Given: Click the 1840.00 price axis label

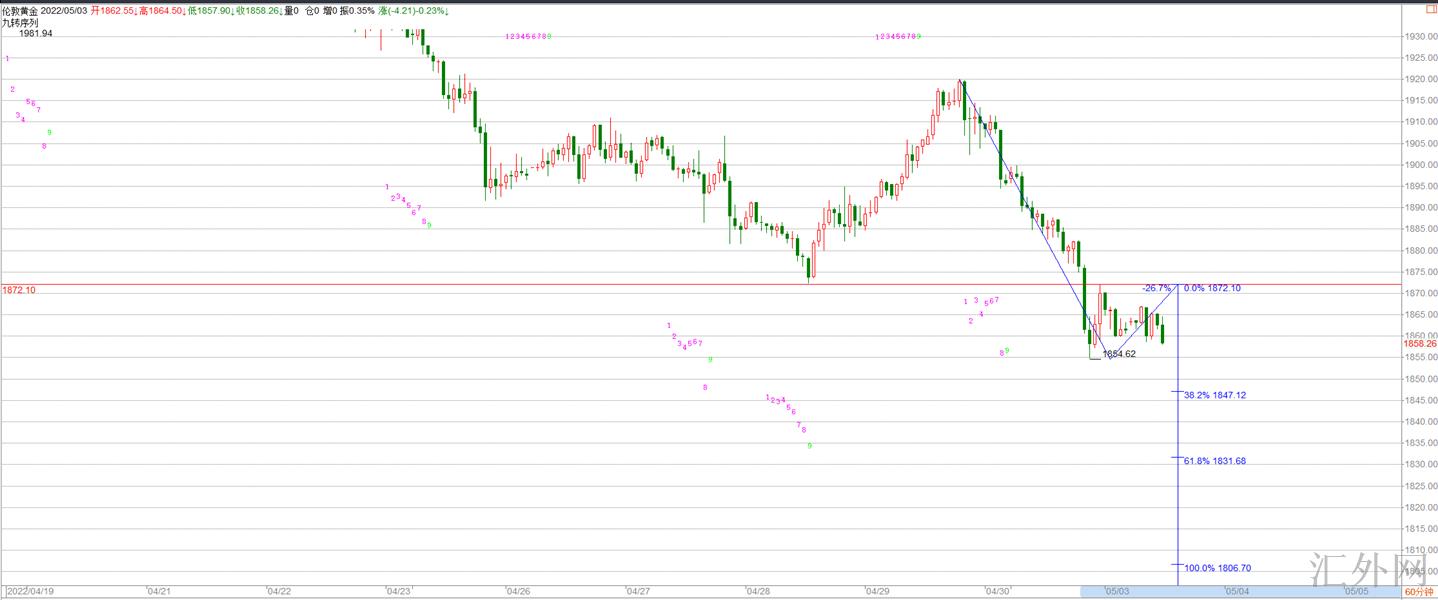Looking at the screenshot, I should (1421, 422).
